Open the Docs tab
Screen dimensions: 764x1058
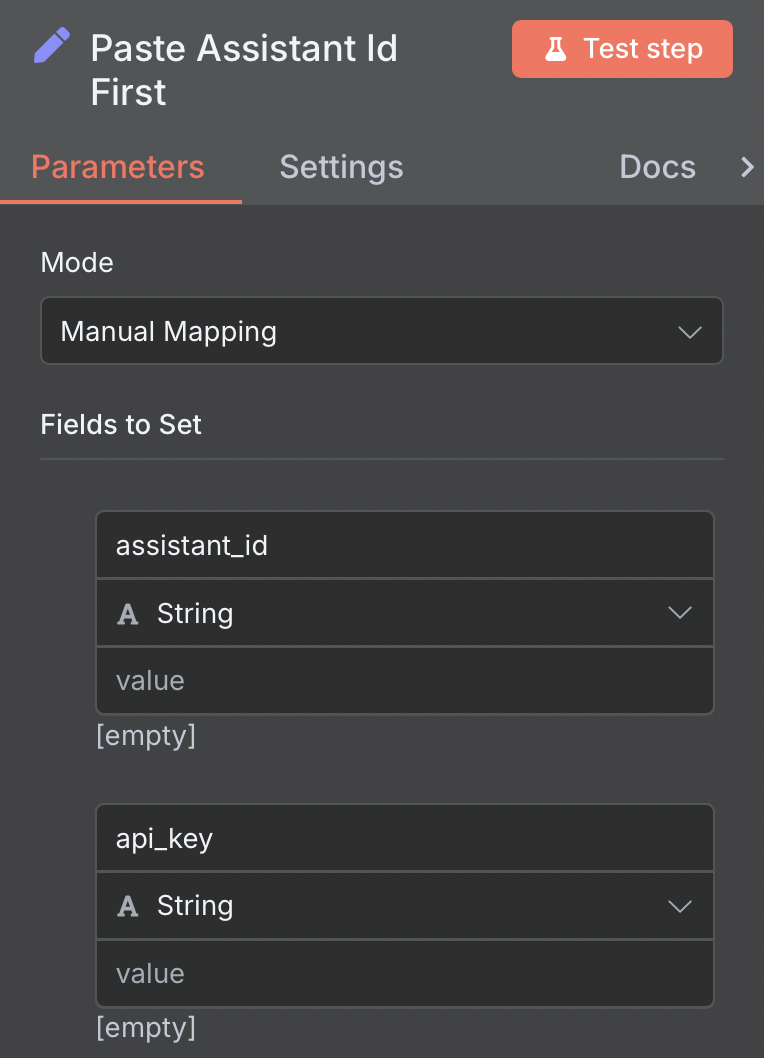tap(657, 167)
